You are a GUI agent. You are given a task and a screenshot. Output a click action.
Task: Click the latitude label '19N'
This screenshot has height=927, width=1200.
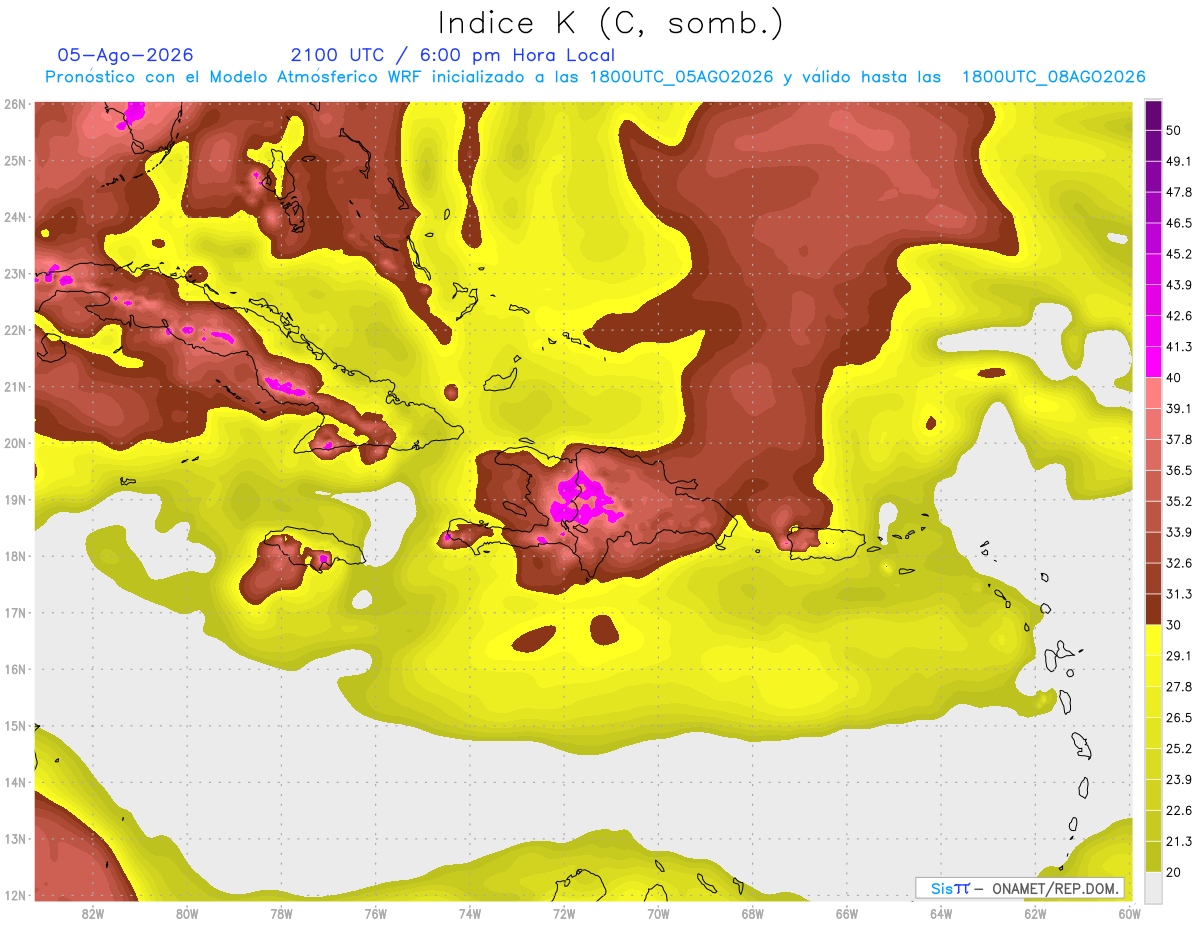15,500
